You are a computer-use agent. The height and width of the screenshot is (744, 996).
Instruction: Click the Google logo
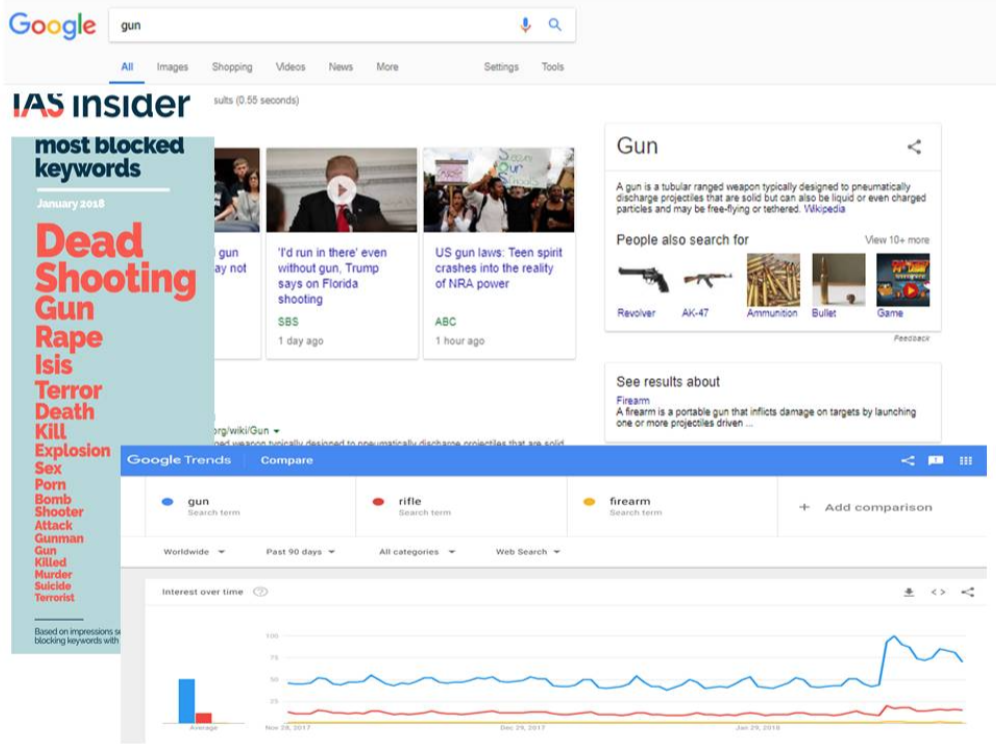click(x=52, y=25)
